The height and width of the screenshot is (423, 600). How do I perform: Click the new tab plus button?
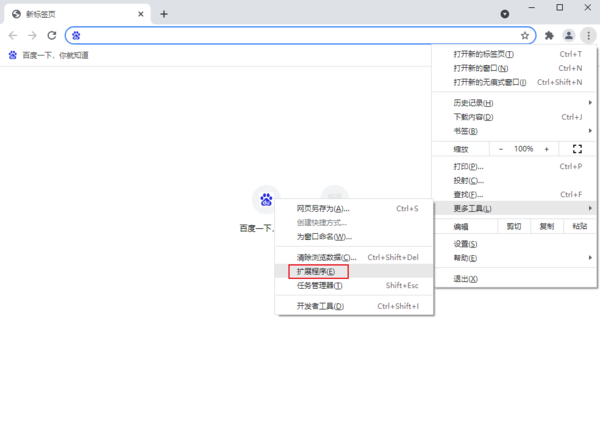tap(164, 14)
